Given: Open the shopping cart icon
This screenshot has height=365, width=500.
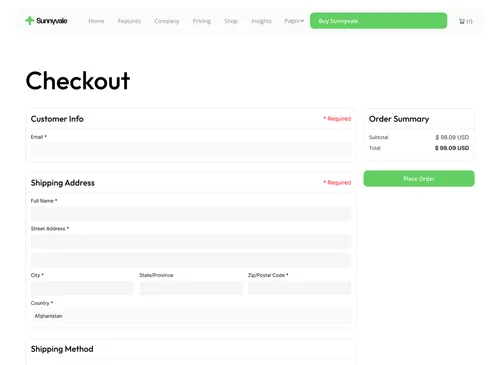Looking at the screenshot, I should coord(462,21).
